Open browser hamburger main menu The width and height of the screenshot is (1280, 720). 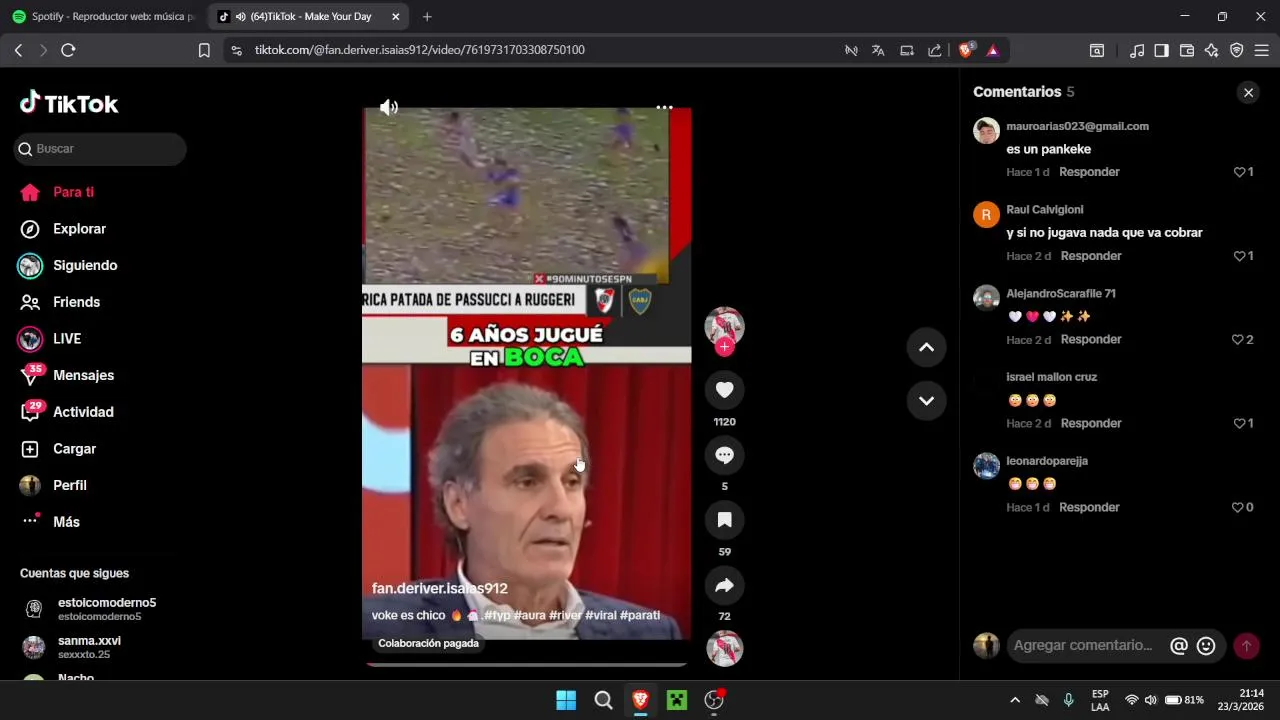[x=1262, y=50]
